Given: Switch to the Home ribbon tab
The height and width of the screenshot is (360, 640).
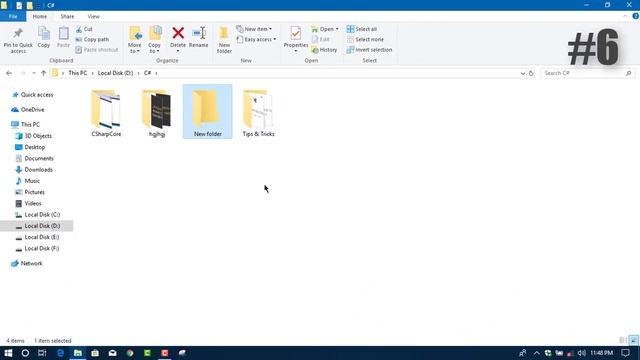Looking at the screenshot, I should [40, 16].
